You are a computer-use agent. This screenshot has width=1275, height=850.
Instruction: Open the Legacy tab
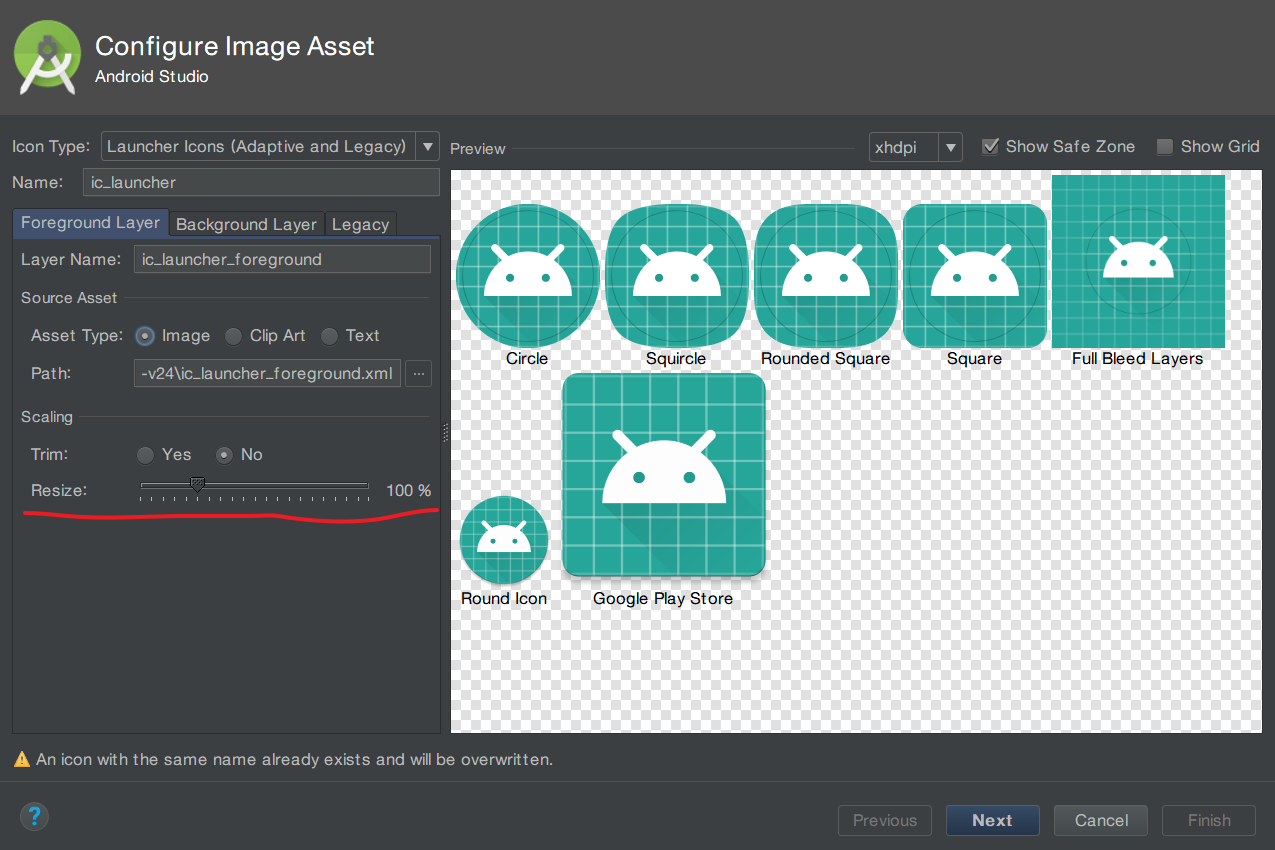click(x=360, y=224)
